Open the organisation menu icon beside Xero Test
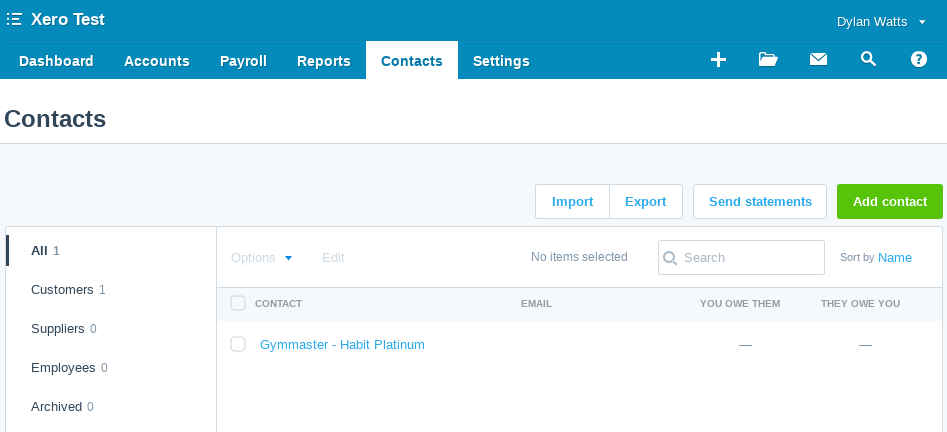 (x=14, y=19)
